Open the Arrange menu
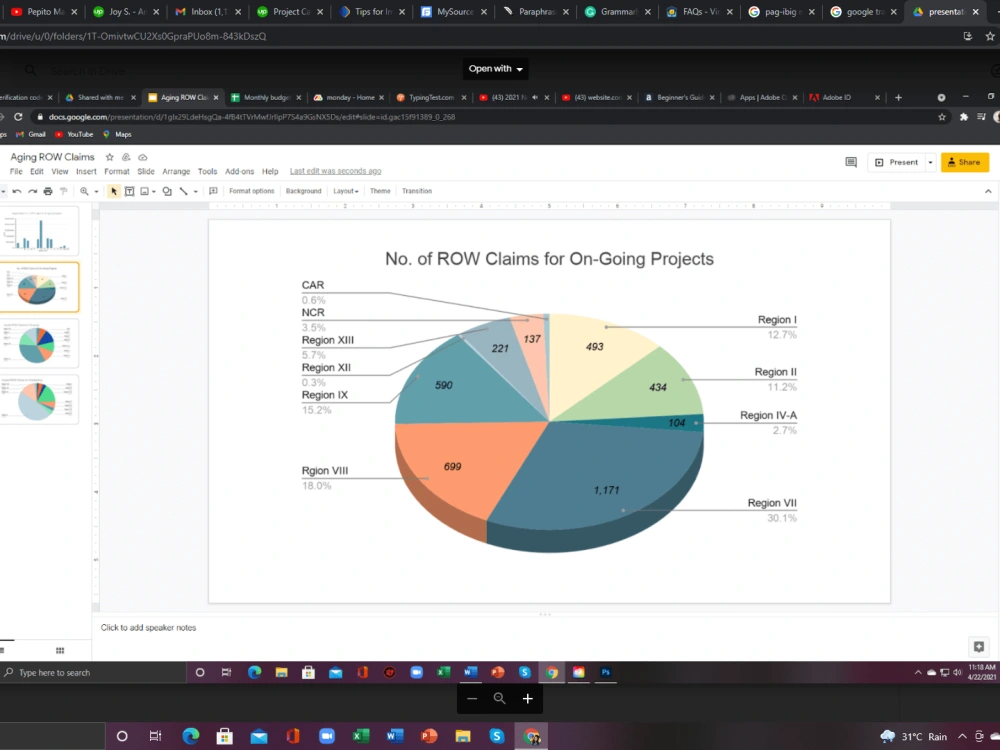 coord(176,172)
